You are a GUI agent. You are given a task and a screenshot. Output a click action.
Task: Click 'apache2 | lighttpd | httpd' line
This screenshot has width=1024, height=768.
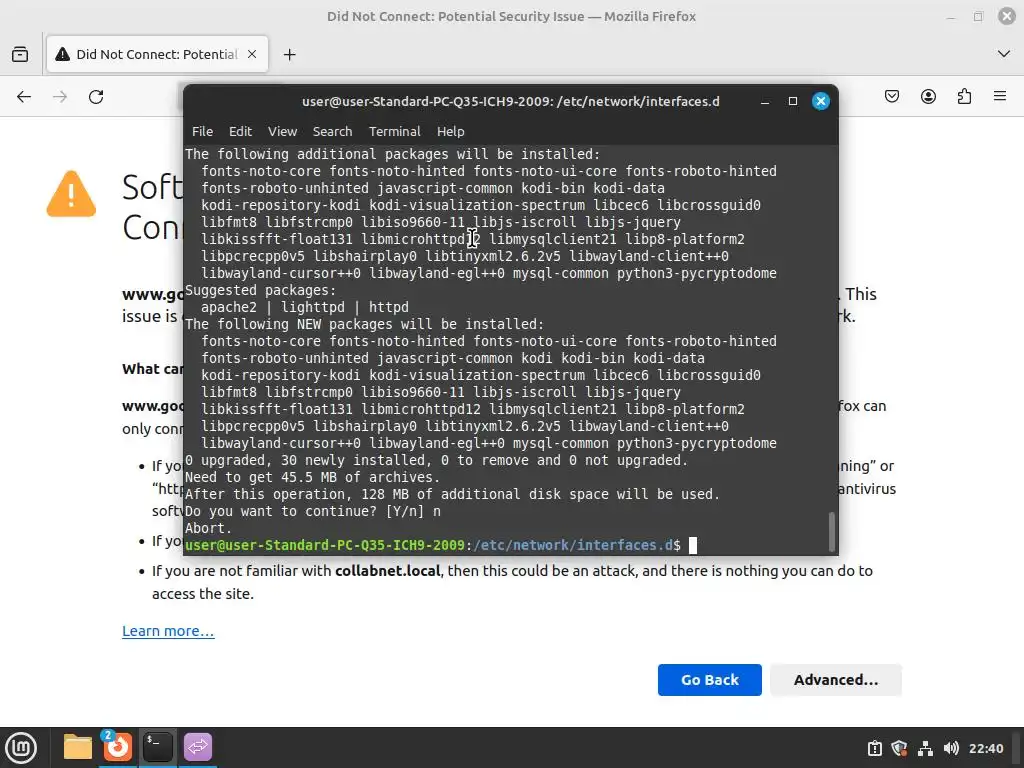point(305,307)
